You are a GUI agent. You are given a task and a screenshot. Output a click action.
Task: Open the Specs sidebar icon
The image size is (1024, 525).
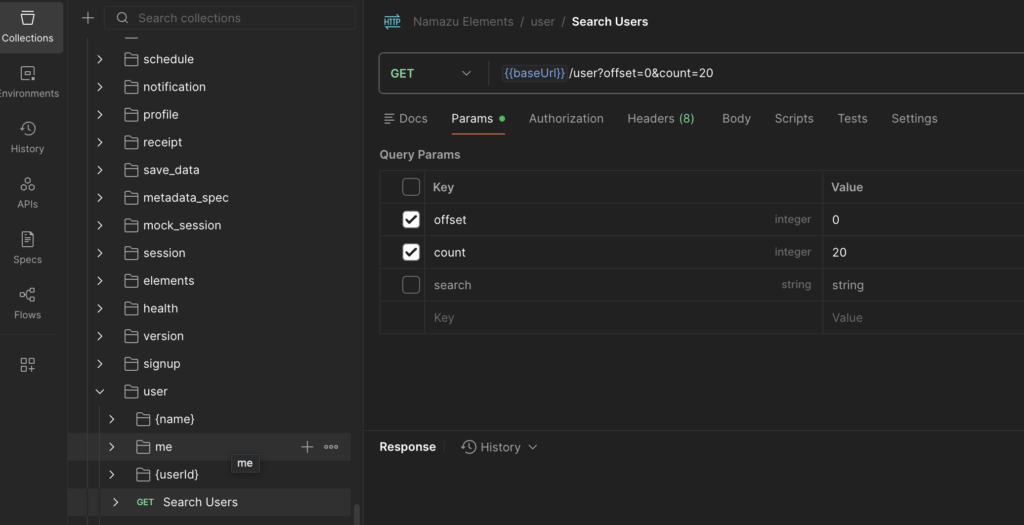click(27, 247)
